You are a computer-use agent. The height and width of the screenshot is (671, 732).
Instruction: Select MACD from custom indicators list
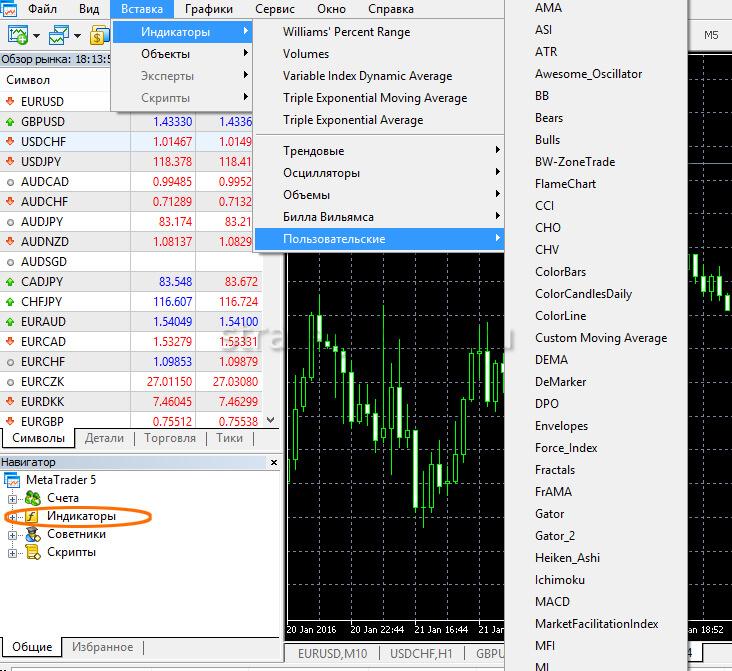tap(552, 602)
